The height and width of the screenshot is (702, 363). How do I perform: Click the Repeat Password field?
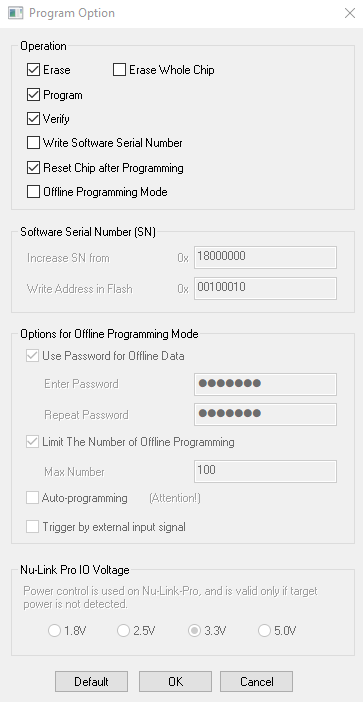pos(265,415)
